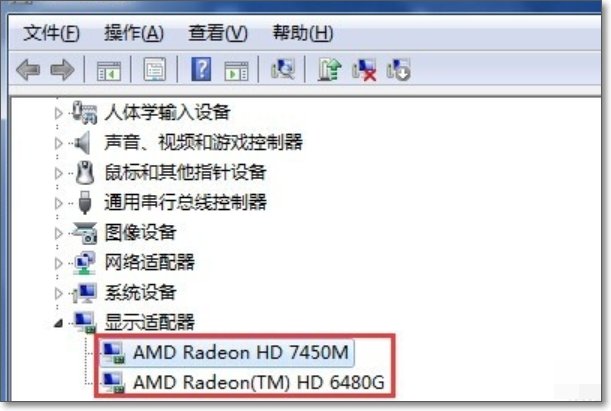Expand 声音、视频和游戏控制器 category
611x411 pixels.
click(x=58, y=143)
